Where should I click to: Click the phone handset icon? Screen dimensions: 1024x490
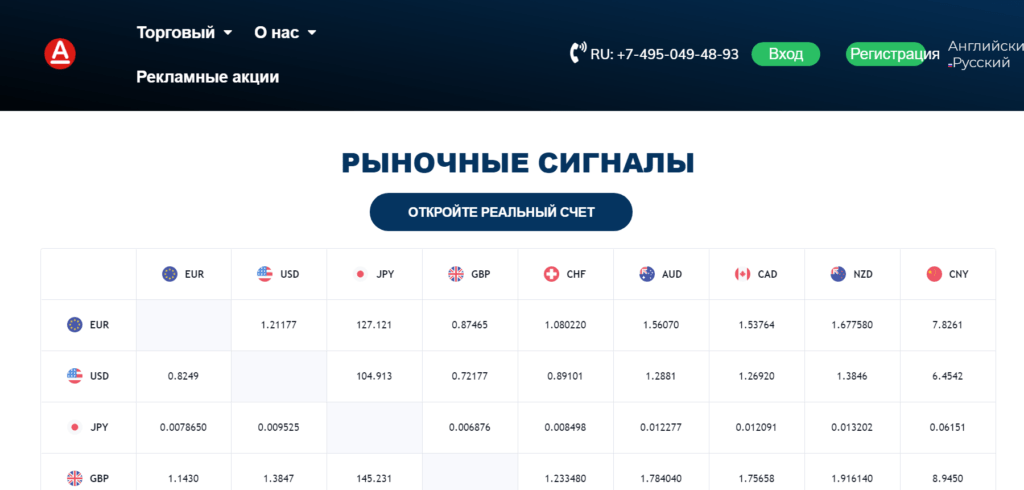[577, 53]
